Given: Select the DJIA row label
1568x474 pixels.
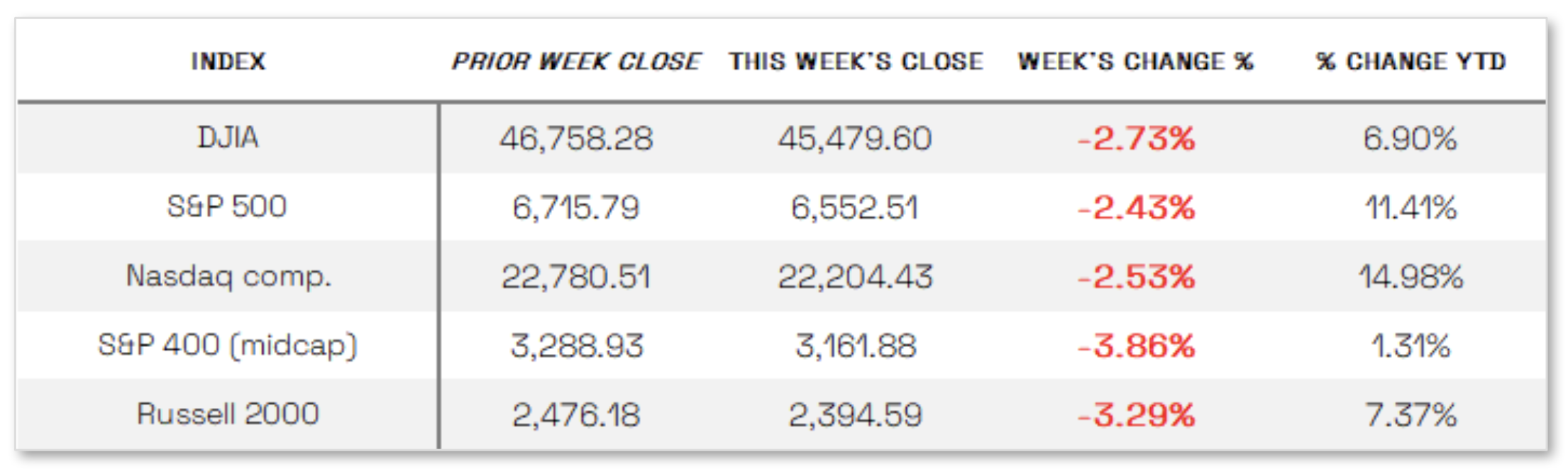Looking at the screenshot, I should (x=228, y=138).
